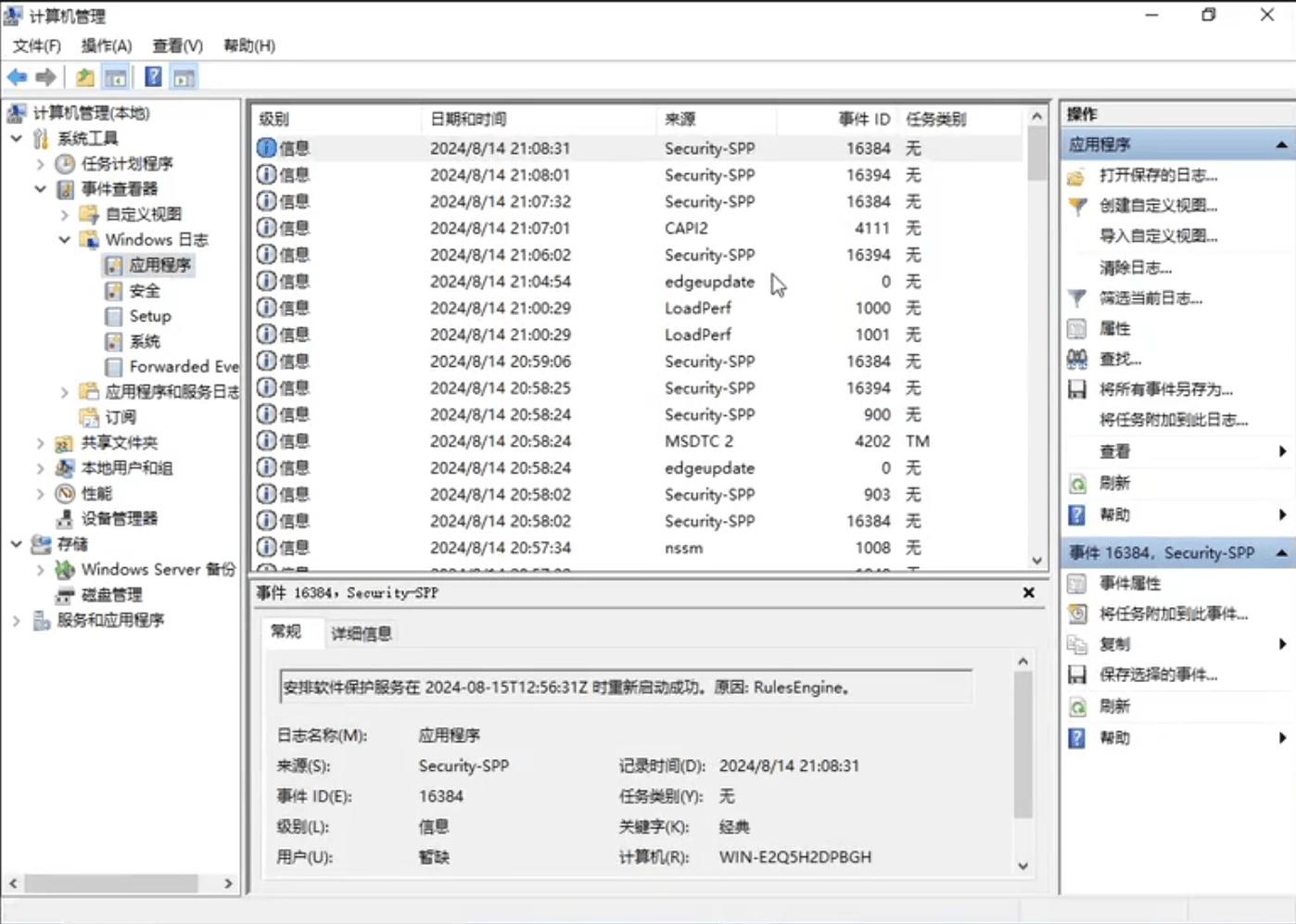Click 将任务附加到此事件... action
The height and width of the screenshot is (924, 1296).
(x=1174, y=614)
